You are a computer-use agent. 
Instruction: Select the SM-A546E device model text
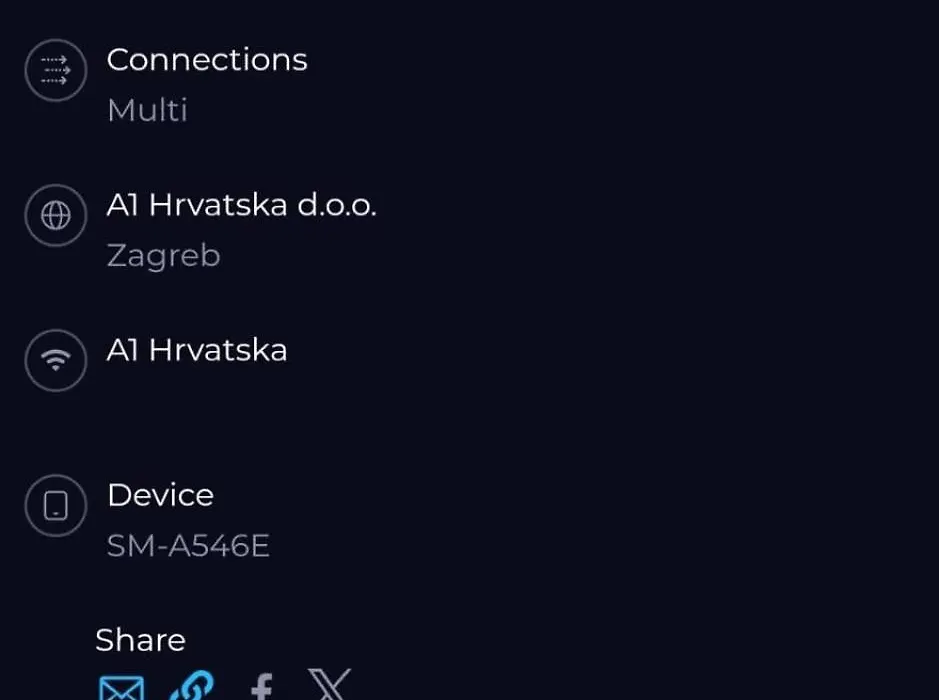(188, 546)
